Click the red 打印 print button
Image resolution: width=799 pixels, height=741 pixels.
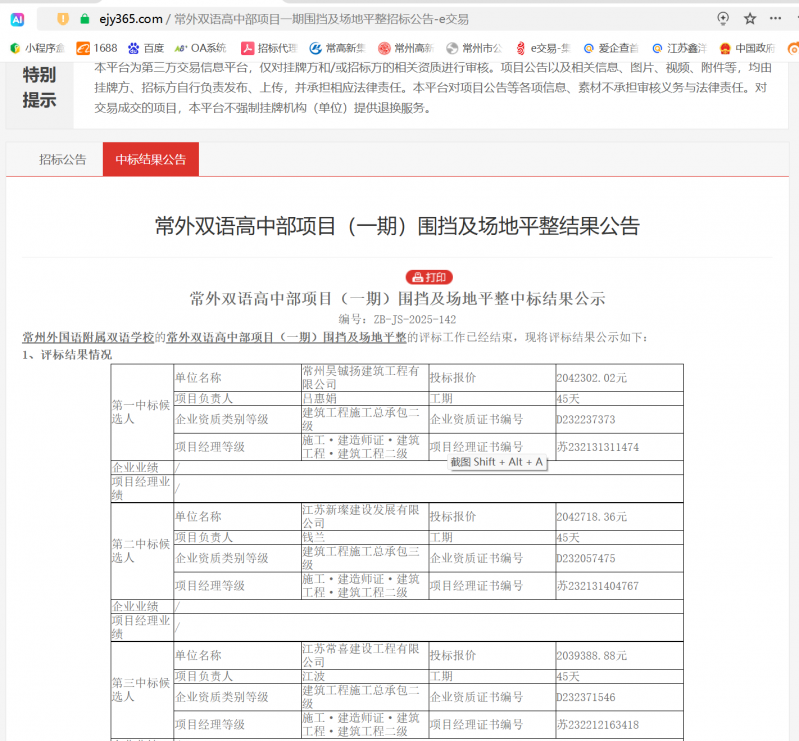(x=429, y=277)
